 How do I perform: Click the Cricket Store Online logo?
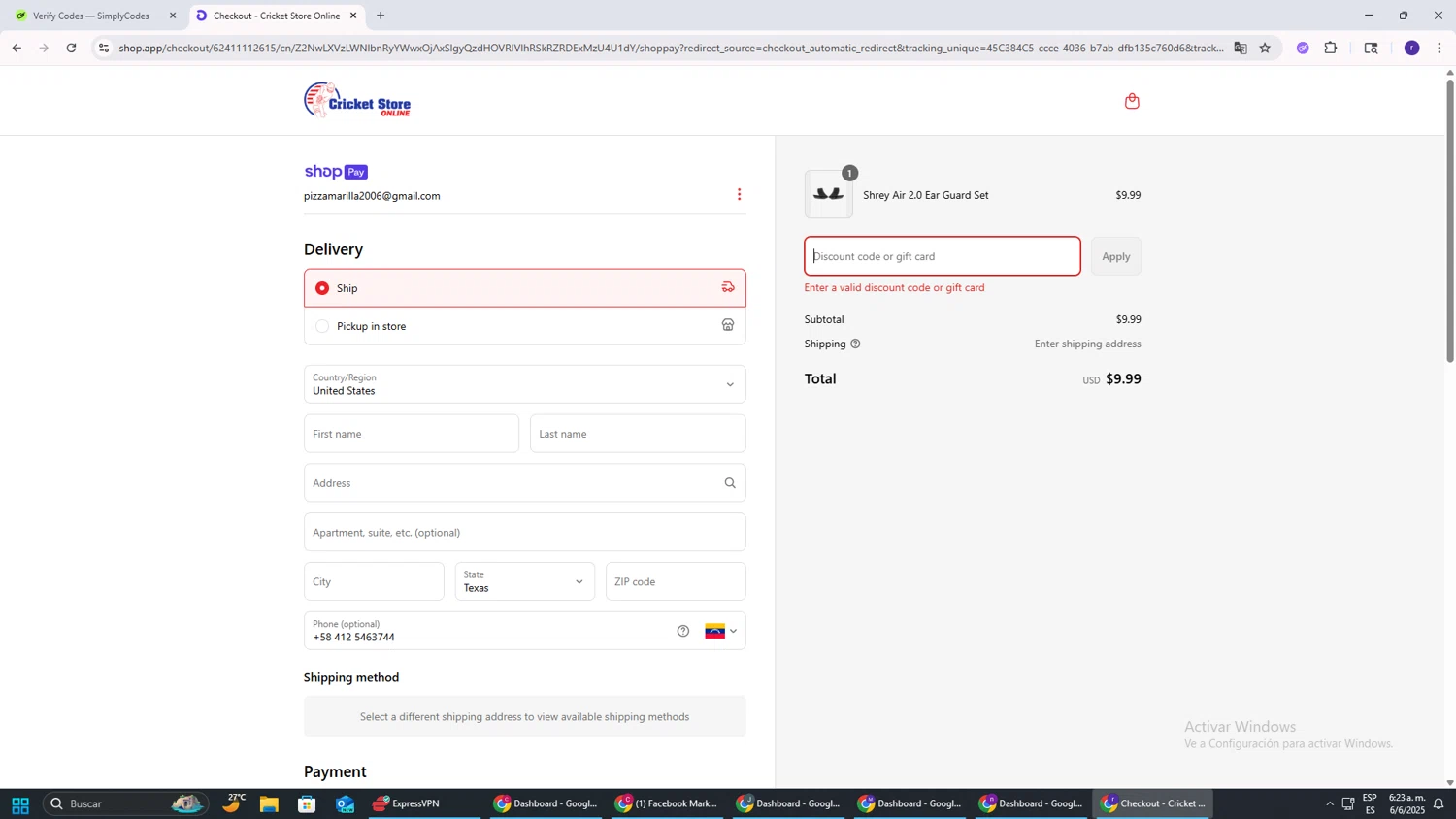coord(357,100)
